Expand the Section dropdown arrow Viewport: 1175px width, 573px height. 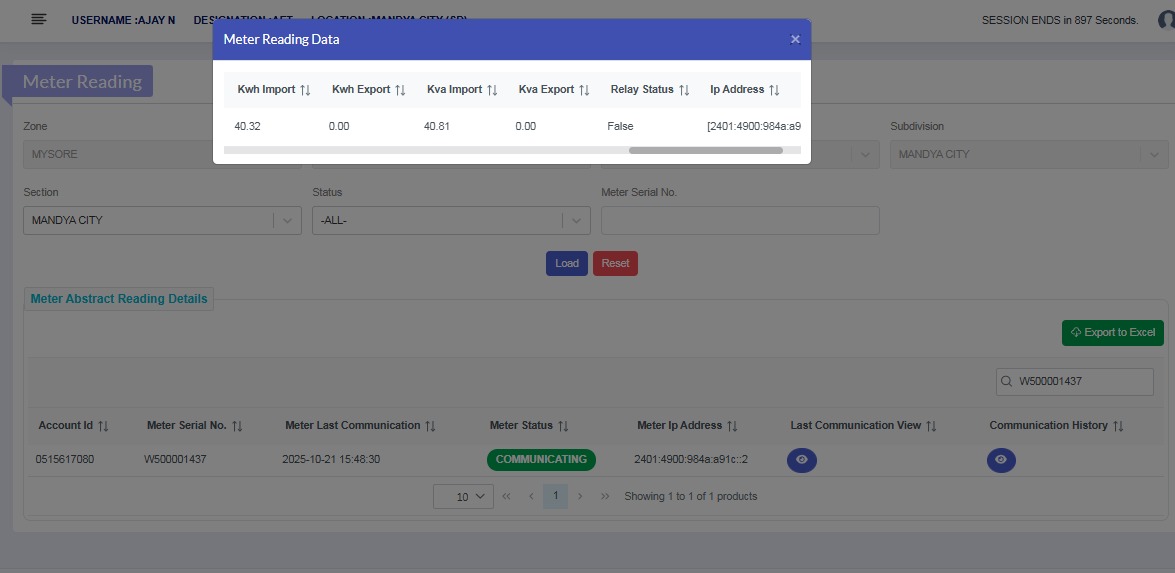pyautogui.click(x=287, y=221)
